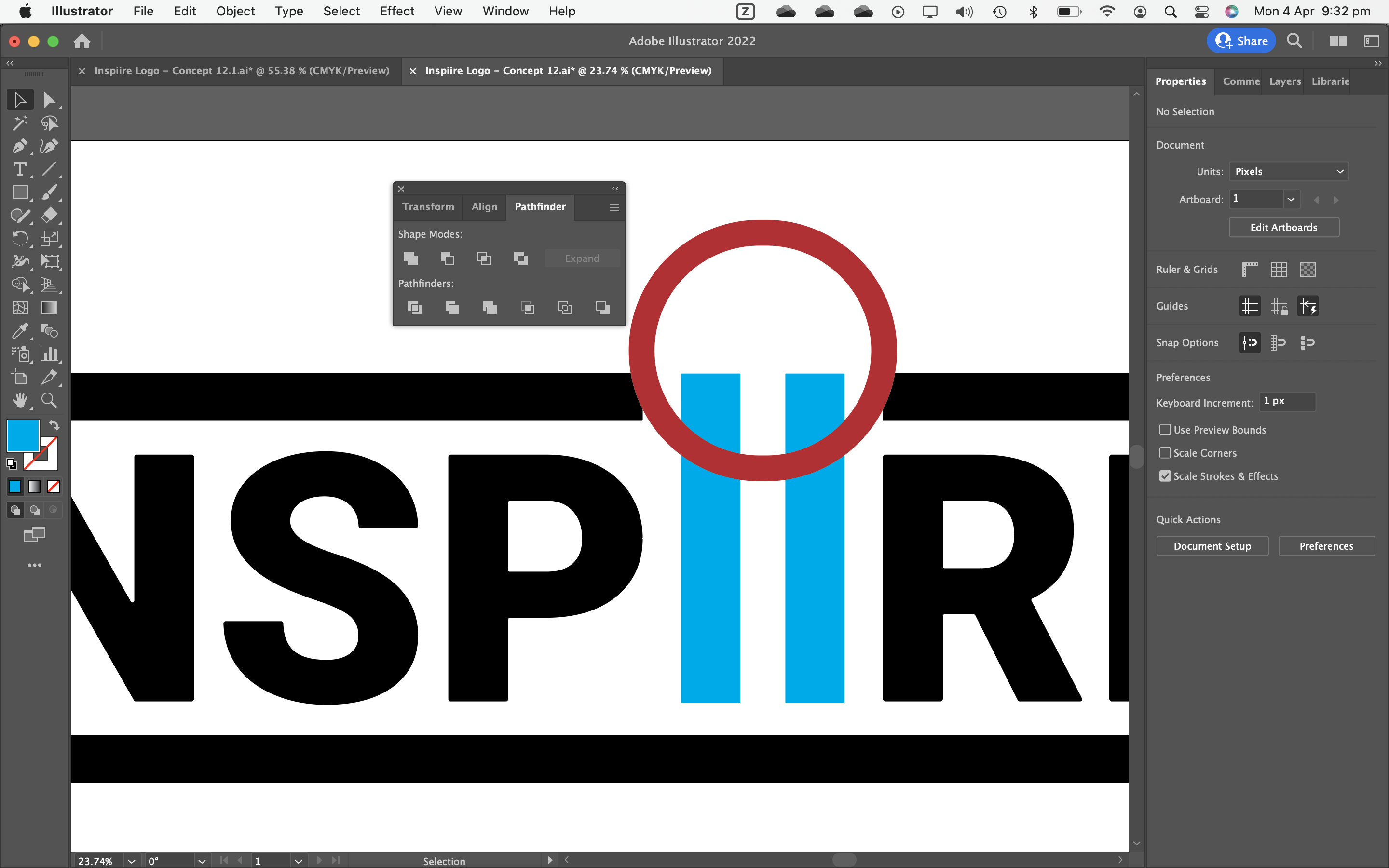Expand the Artboard number dropdown

[x=1291, y=199]
